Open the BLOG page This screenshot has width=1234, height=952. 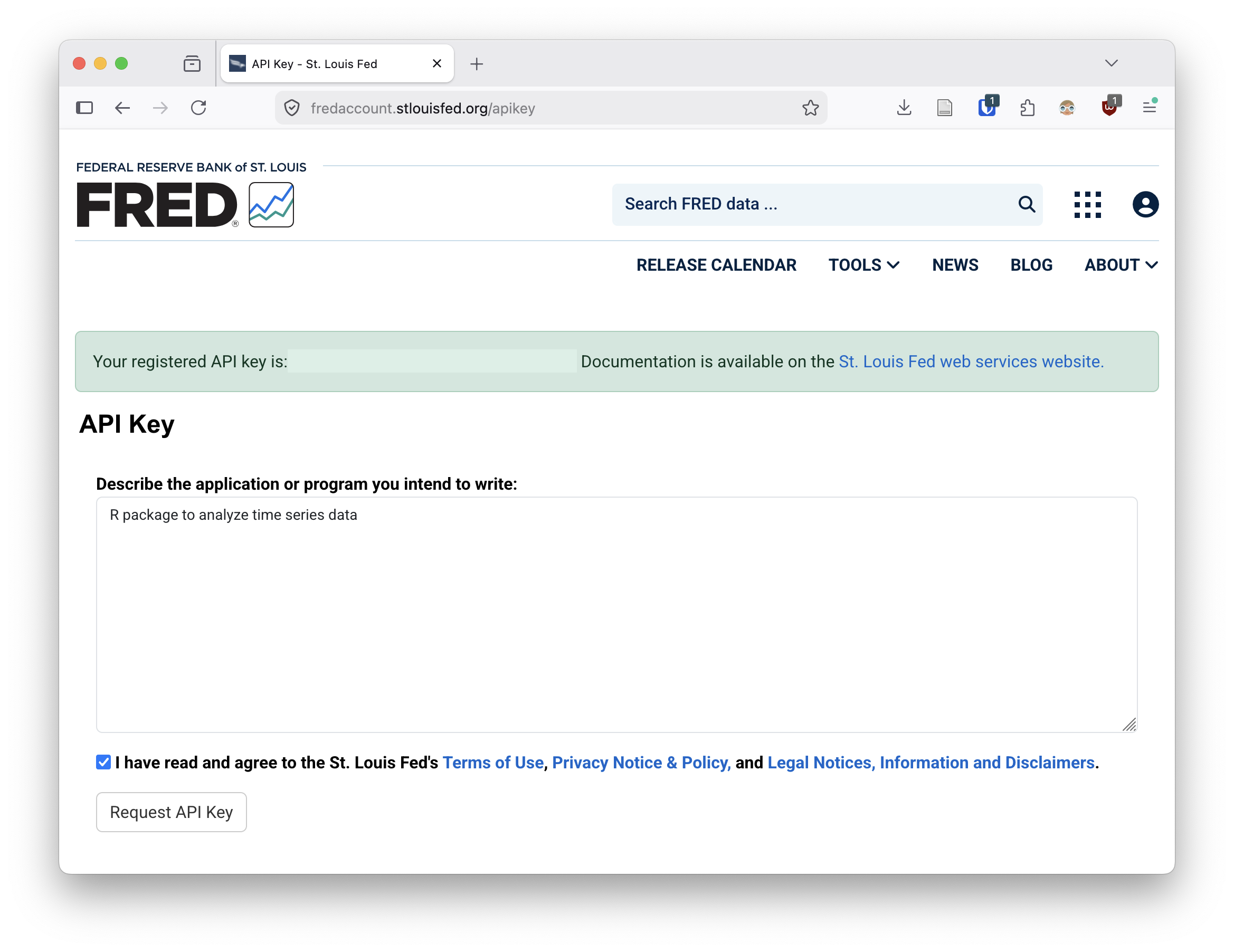(1031, 265)
